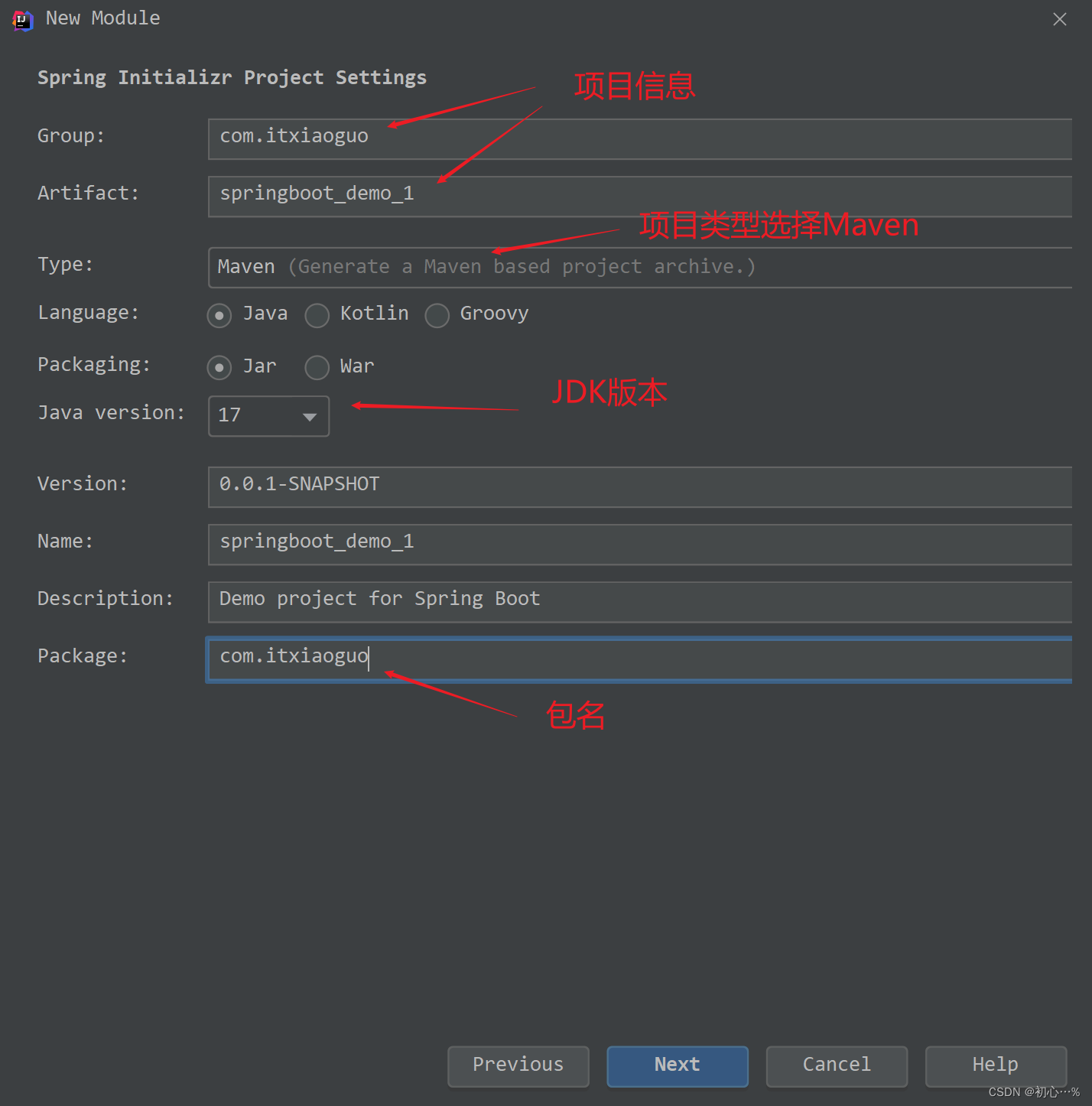Select the Groovy language radio button
This screenshot has width=1092, height=1106.
click(x=437, y=315)
